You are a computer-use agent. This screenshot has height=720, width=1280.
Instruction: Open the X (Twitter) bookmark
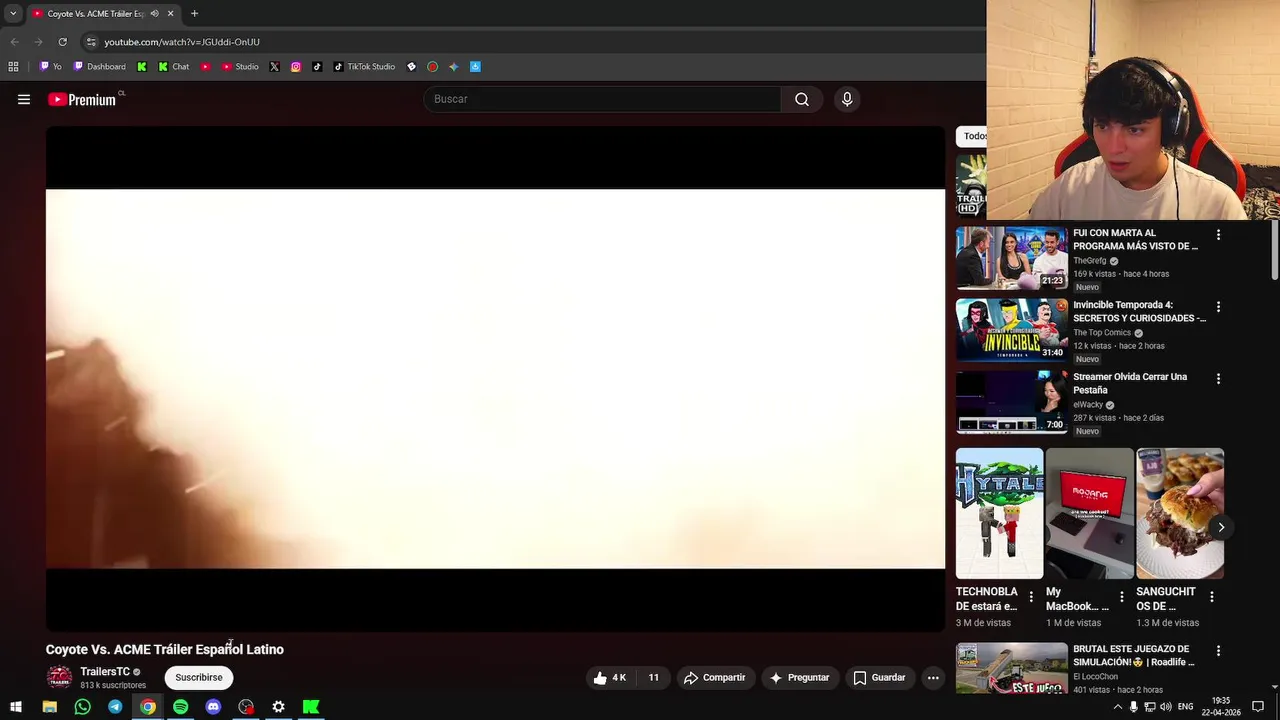click(274, 67)
